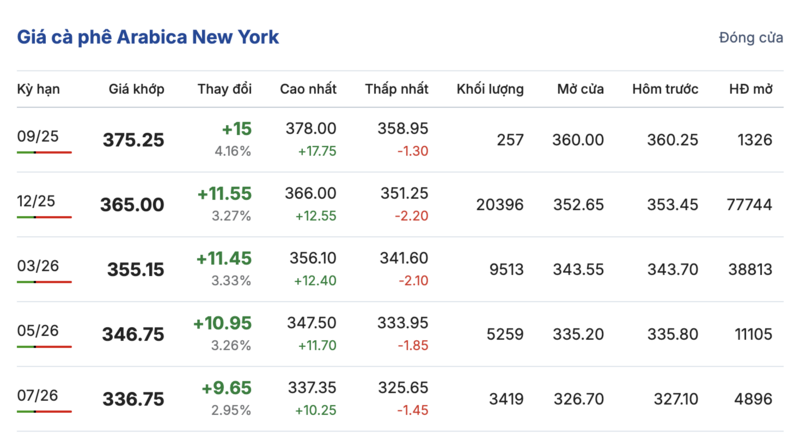Select the "Hôm trước" column header

coord(665,89)
